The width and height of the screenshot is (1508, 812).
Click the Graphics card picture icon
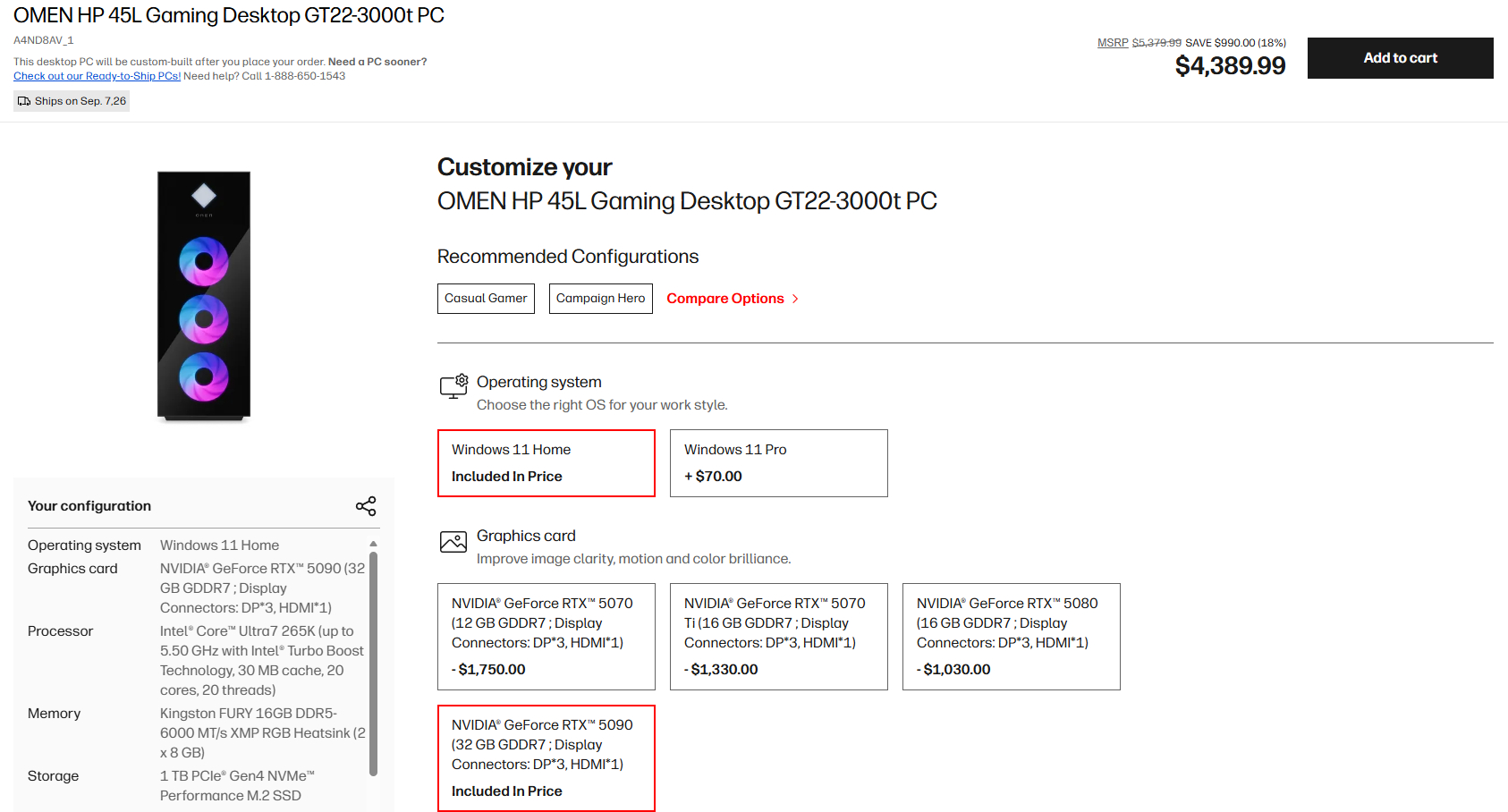pos(453,542)
